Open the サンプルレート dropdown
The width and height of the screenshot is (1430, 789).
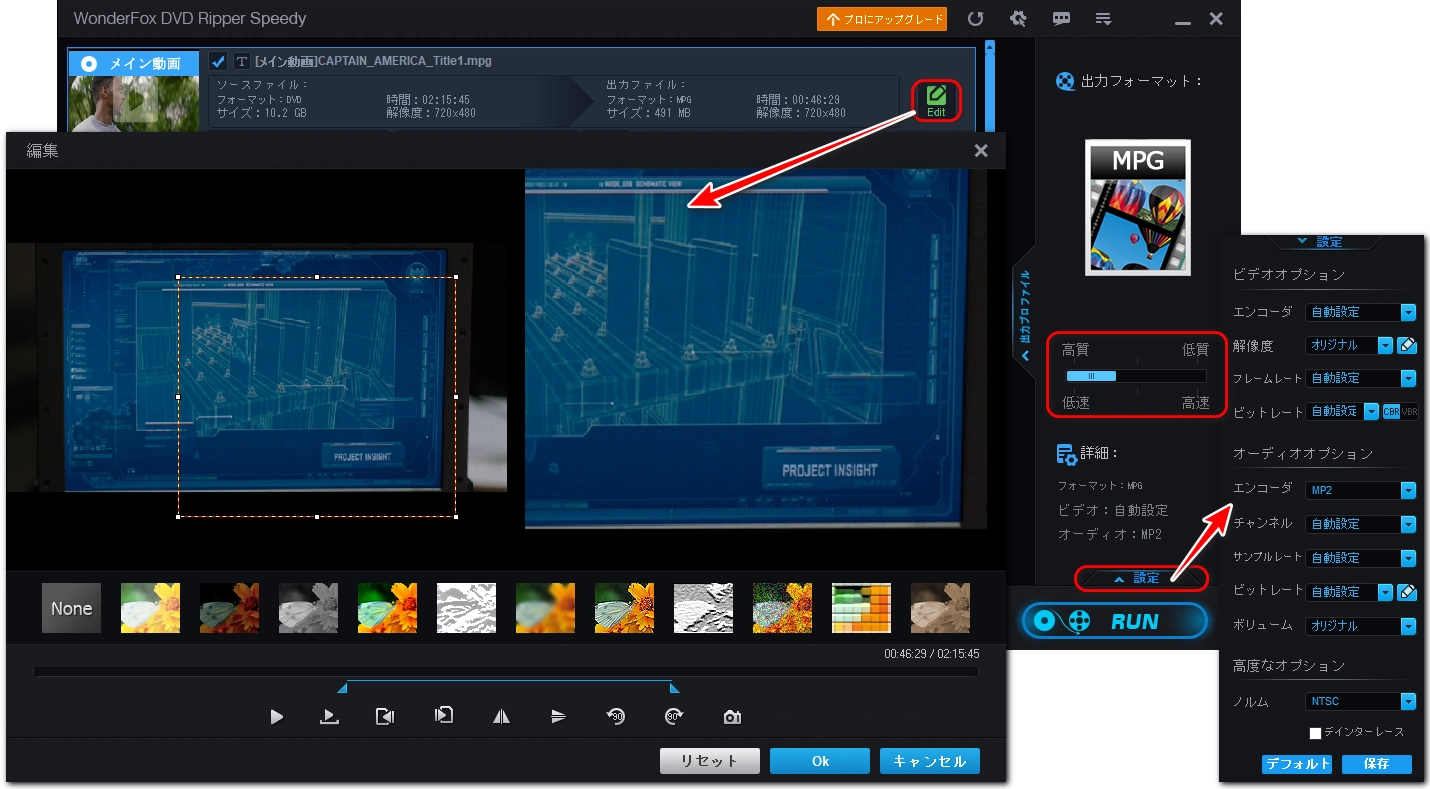pos(1361,558)
